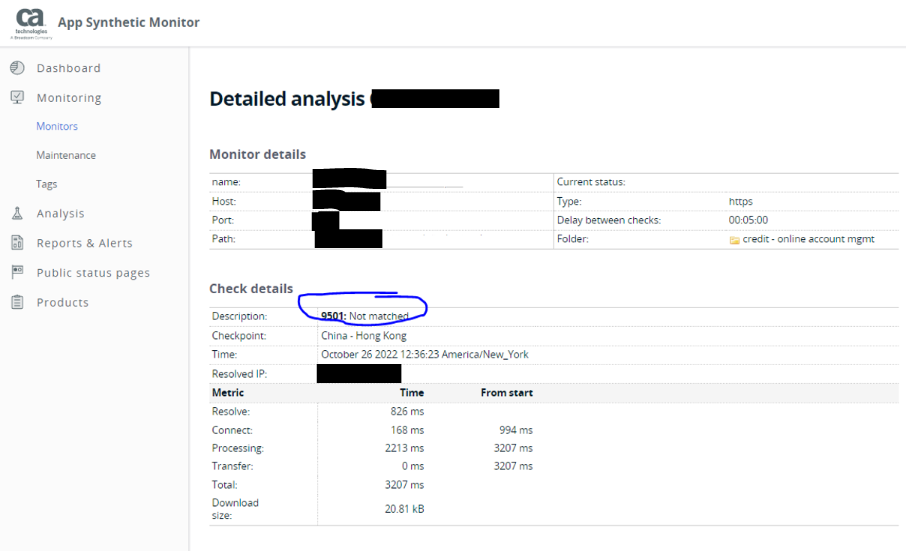Click the Dashboard gauge icon

(x=17, y=68)
